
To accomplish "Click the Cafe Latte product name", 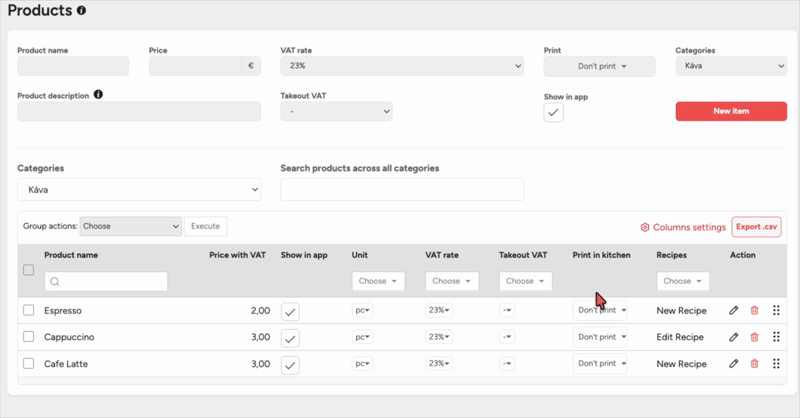I will pyautogui.click(x=66, y=363).
